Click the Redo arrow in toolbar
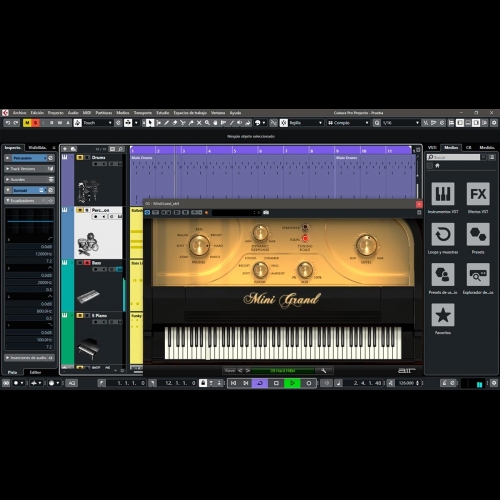 16,123
